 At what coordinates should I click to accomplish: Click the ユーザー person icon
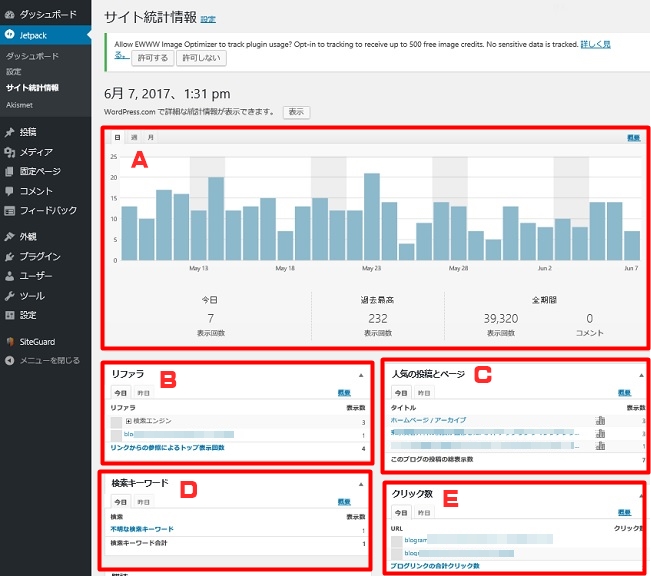pos(10,276)
